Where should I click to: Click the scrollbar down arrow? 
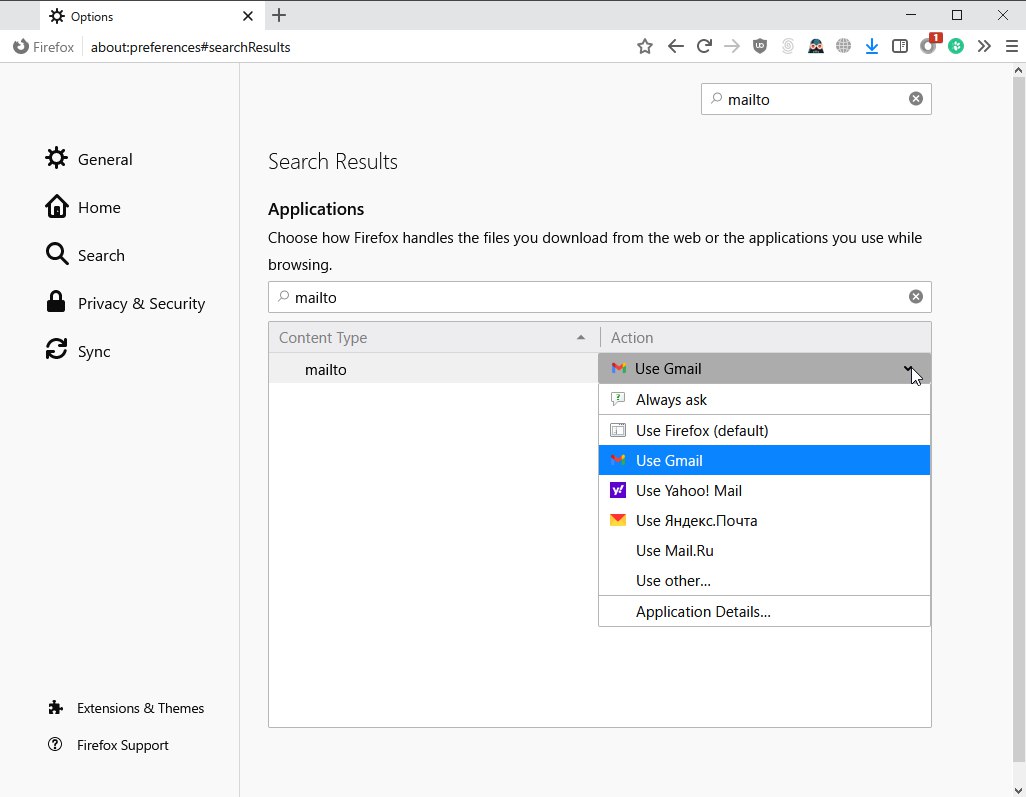pyautogui.click(x=1018, y=790)
